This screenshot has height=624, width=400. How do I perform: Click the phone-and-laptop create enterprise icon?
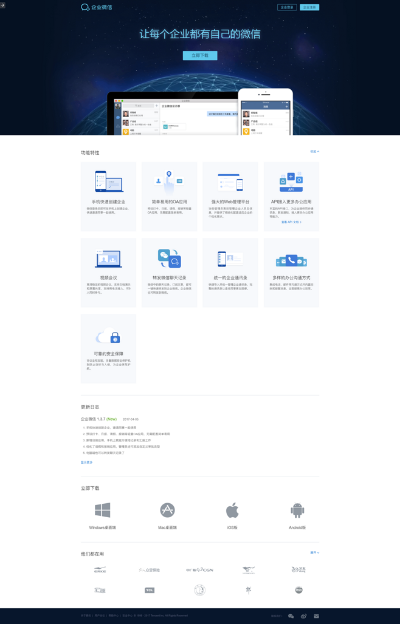coord(108,181)
